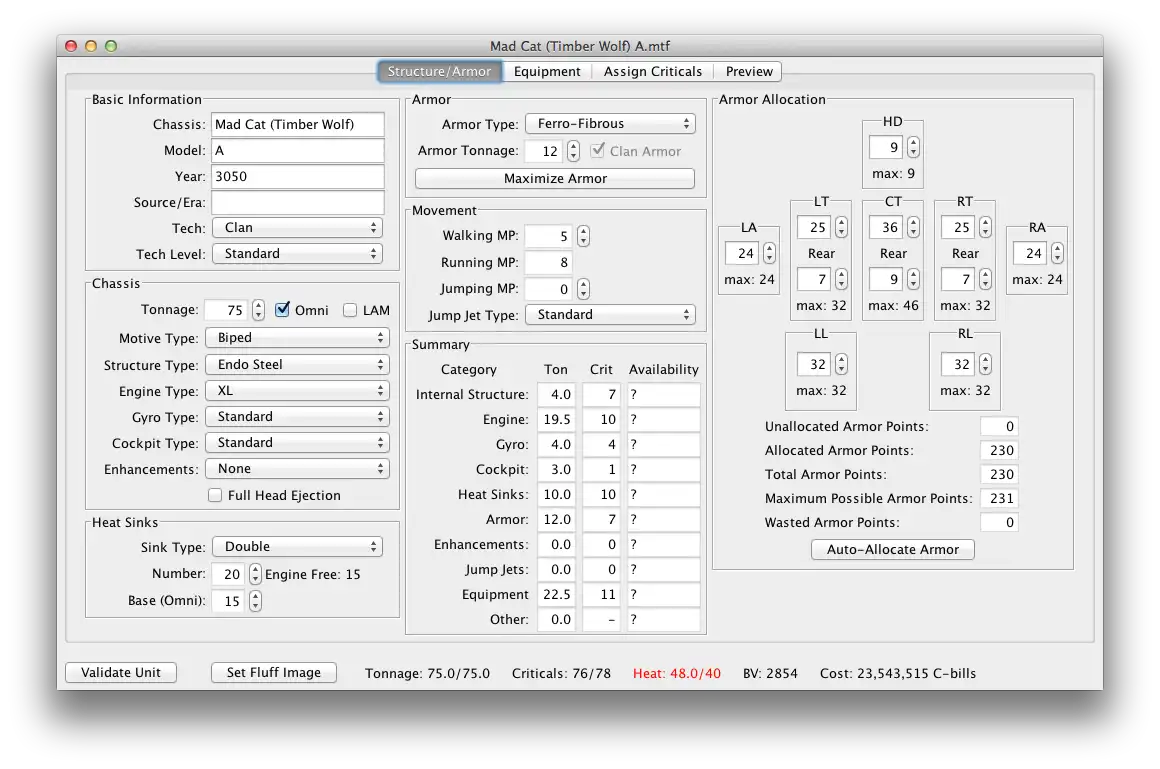Adjust the heat sink Number stepper
Screen dimensions: 1160x769
pyautogui.click(x=255, y=574)
